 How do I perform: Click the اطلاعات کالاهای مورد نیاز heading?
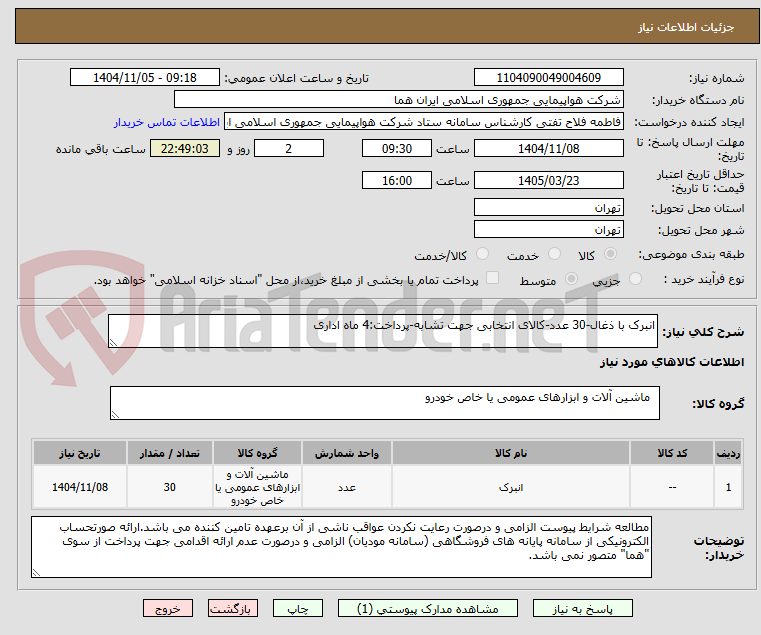pos(672,362)
